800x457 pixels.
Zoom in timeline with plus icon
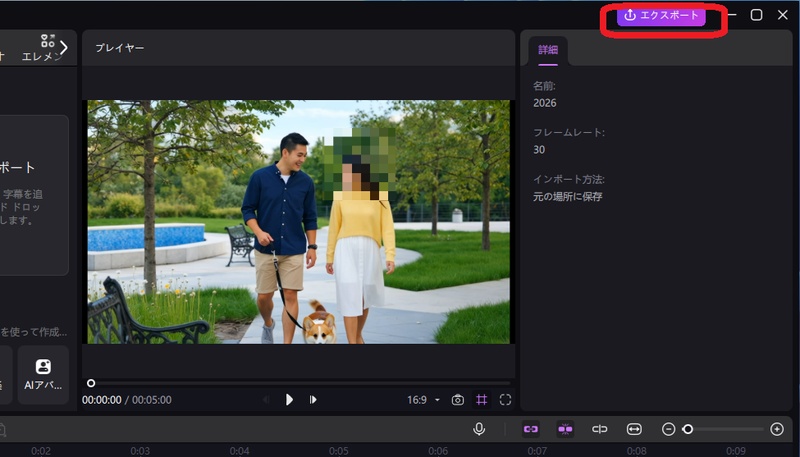tap(777, 429)
